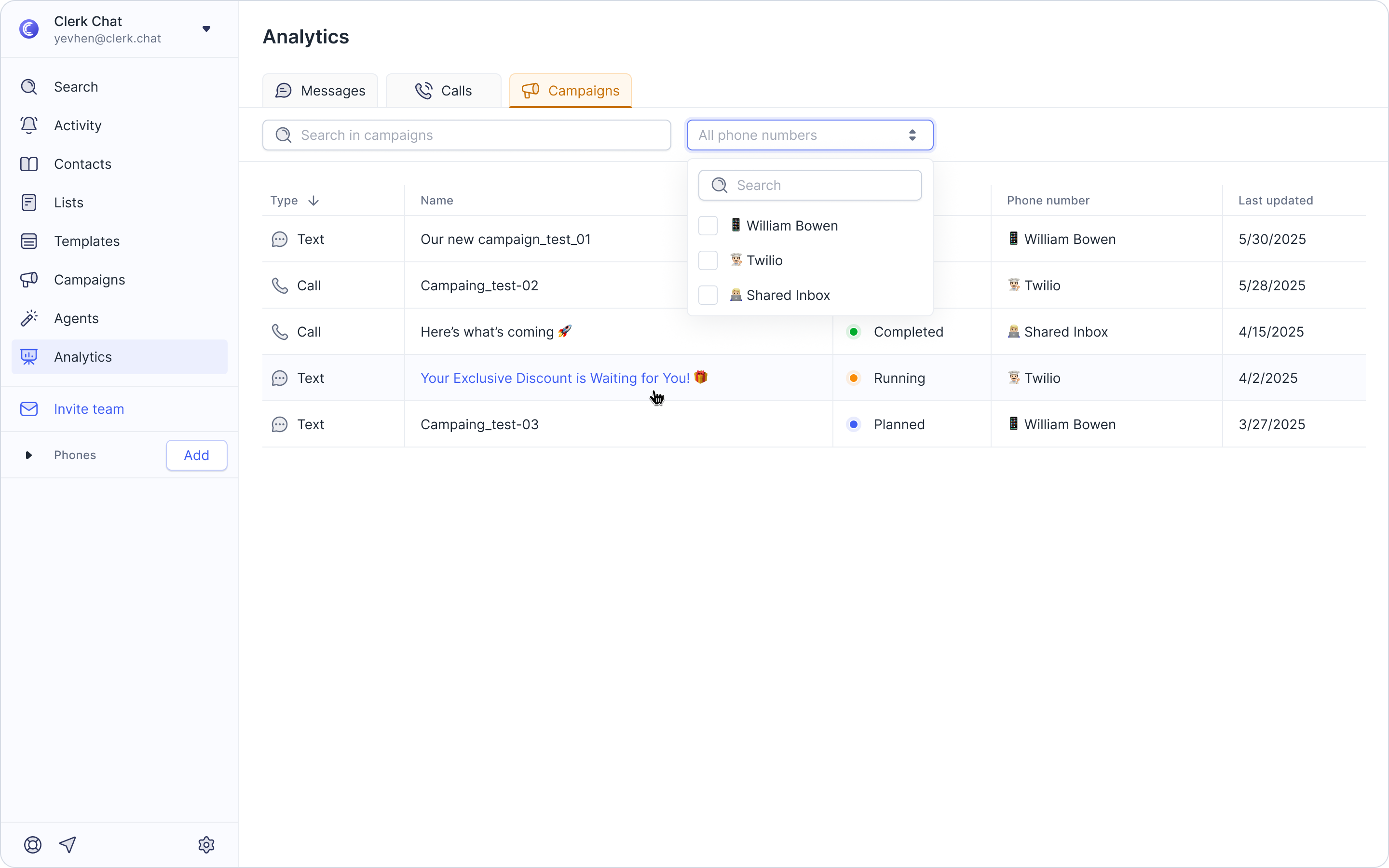Open Contacts in the sidebar

pos(120,164)
